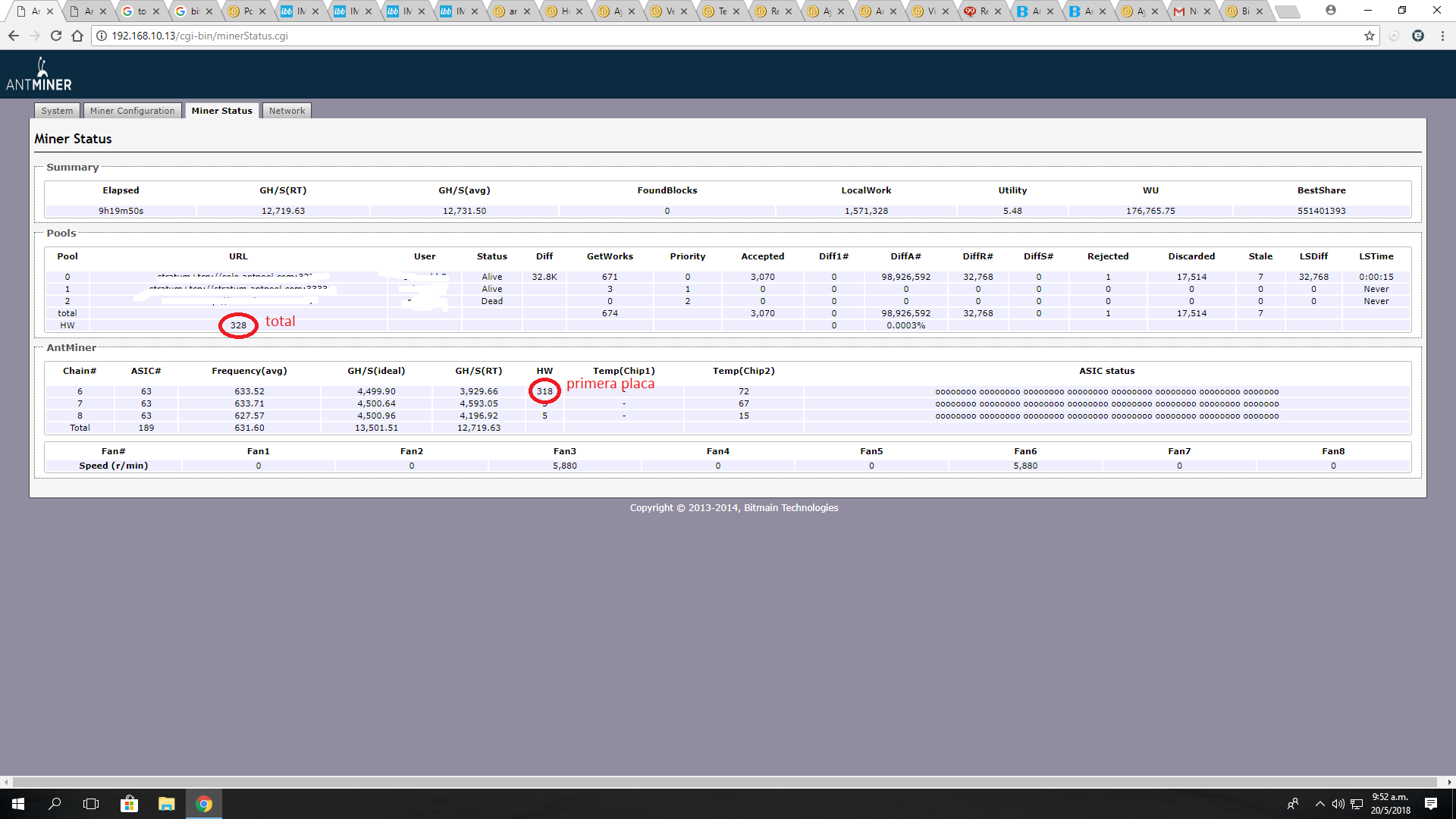
Task: Click the volume icon in system tray
Action: click(x=1338, y=804)
